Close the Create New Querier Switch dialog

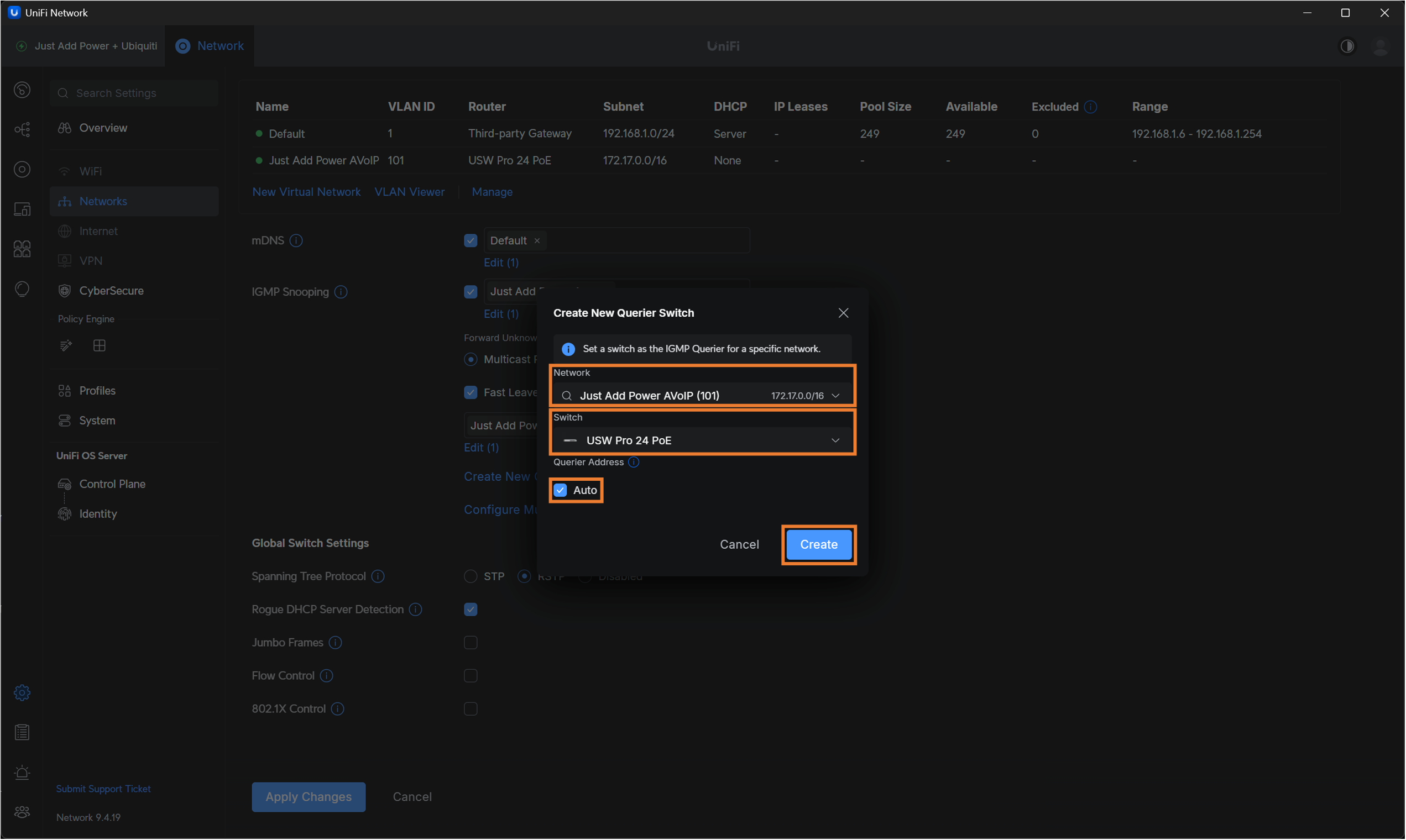843,313
